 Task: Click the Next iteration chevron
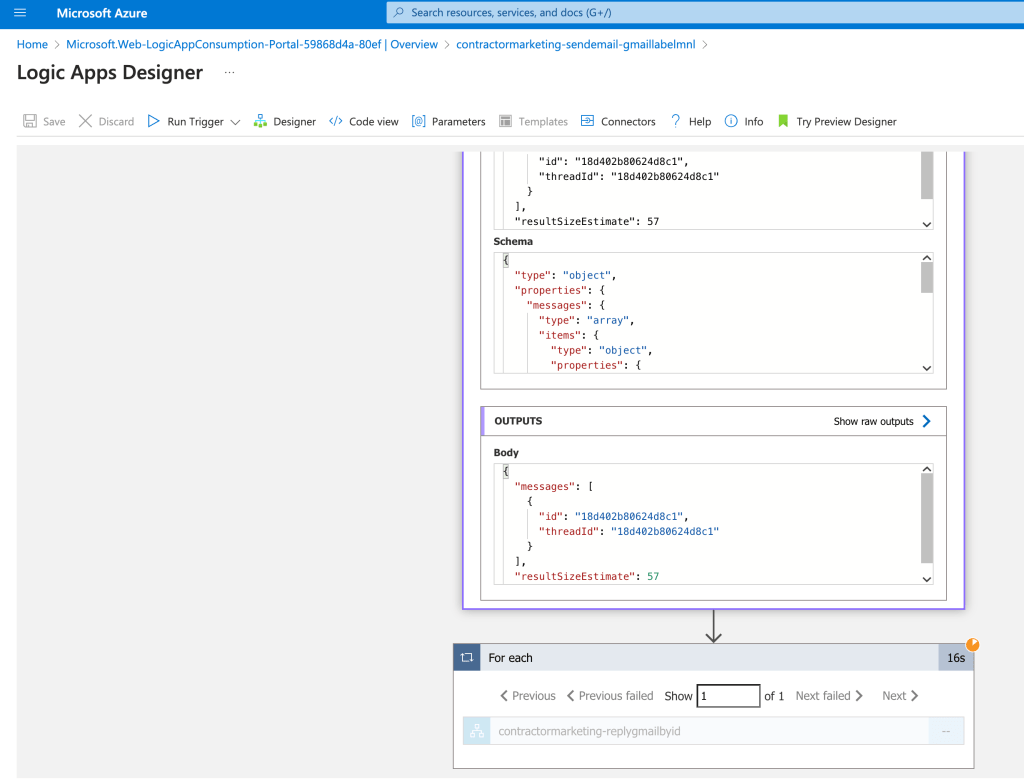(914, 696)
